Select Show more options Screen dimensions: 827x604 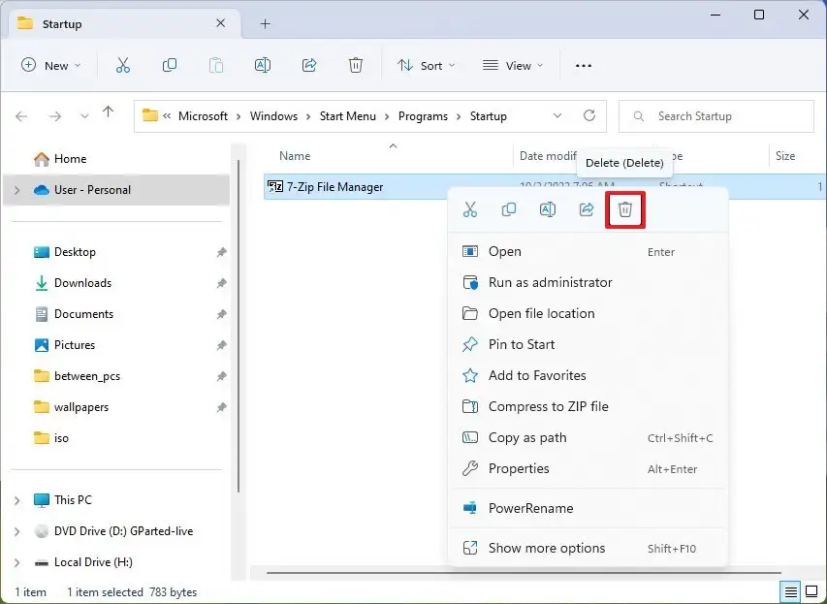[588, 548]
